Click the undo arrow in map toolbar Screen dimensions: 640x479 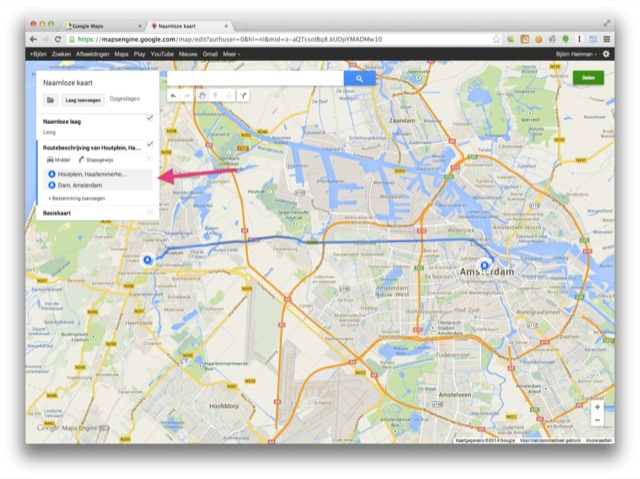click(x=174, y=95)
